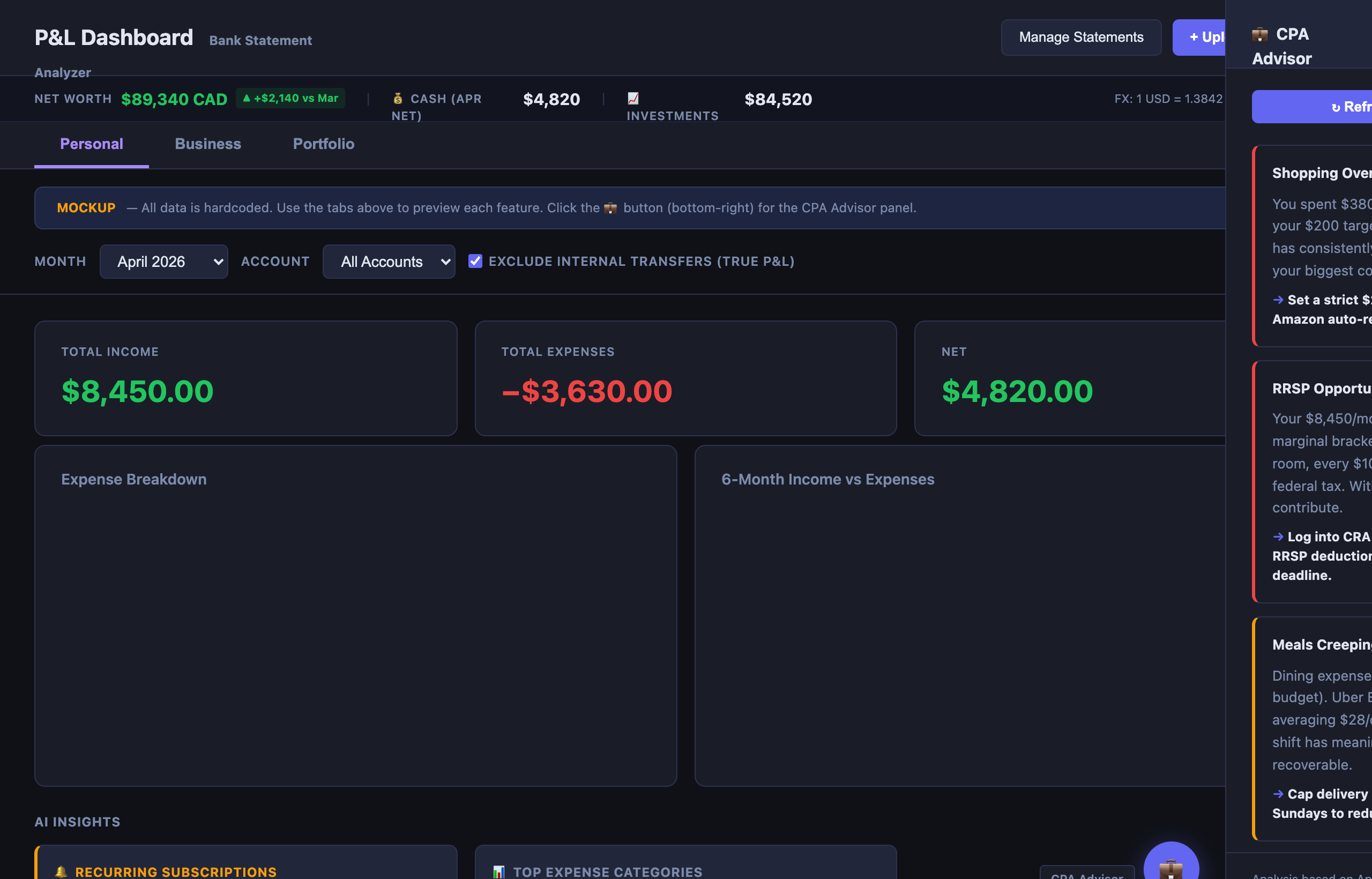Click the +$2,140 vs Mar badge
This screenshot has height=879, width=1372.
coord(290,98)
